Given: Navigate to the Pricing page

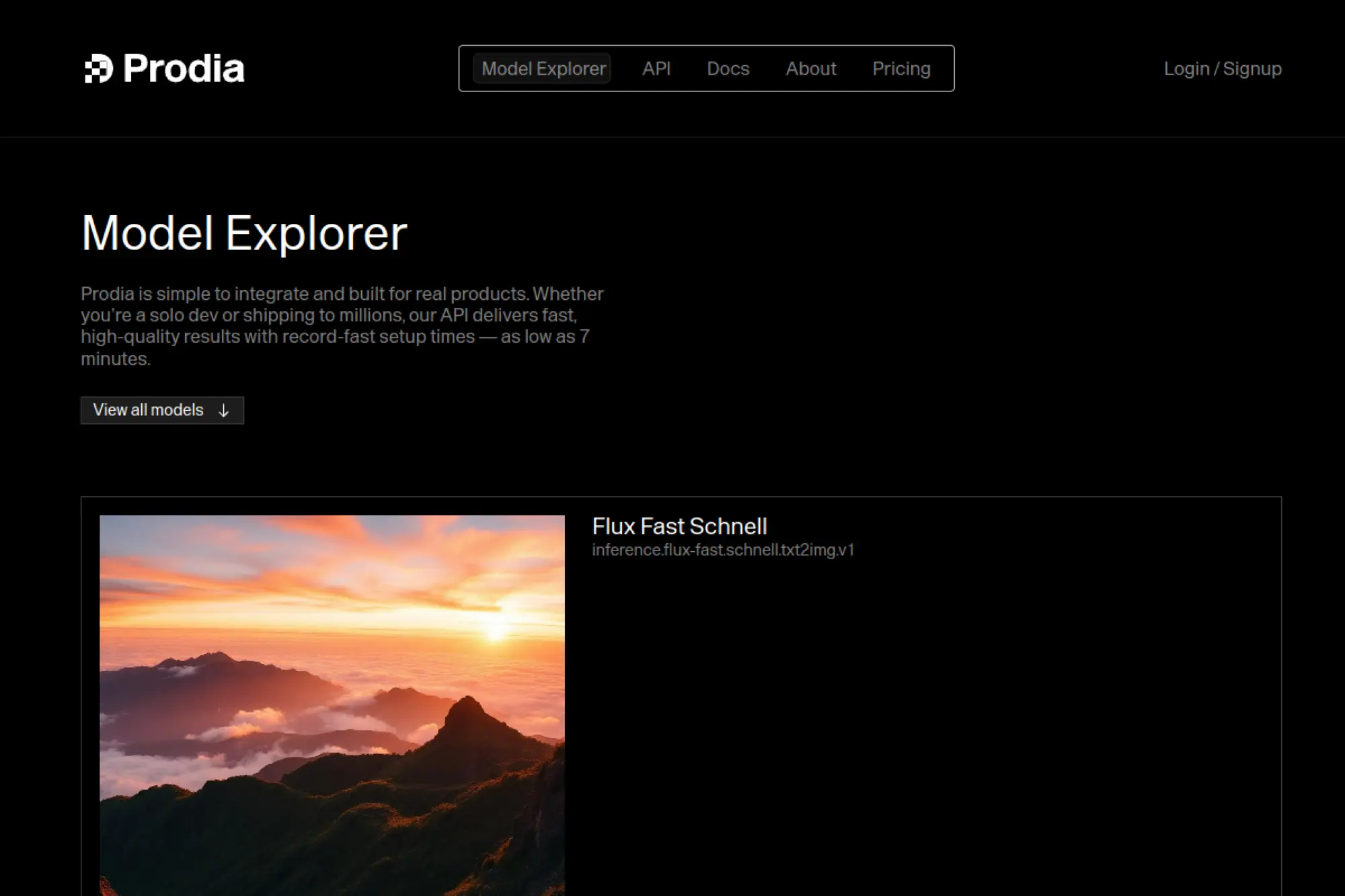Looking at the screenshot, I should (x=901, y=69).
